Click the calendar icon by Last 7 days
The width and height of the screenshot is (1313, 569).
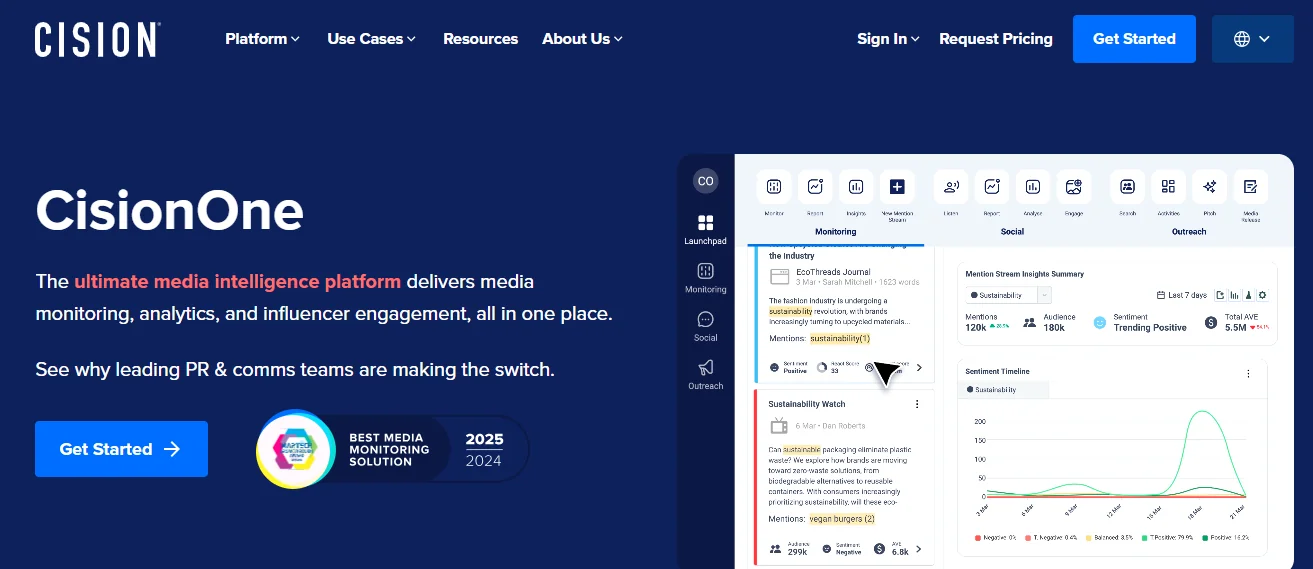[x=1160, y=295]
